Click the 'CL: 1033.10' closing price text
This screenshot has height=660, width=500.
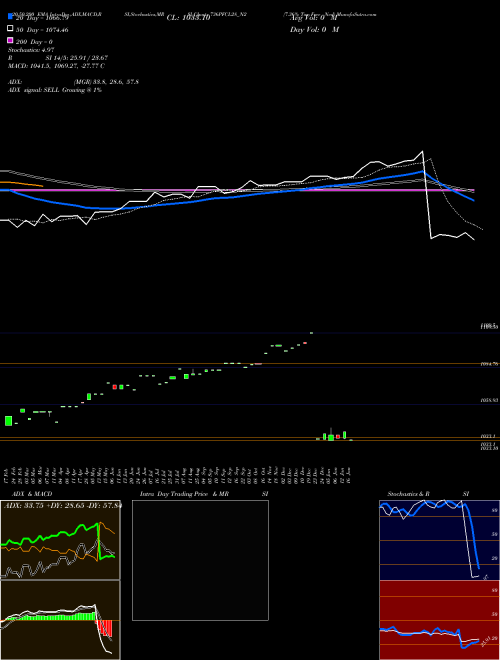pyautogui.click(x=188, y=18)
